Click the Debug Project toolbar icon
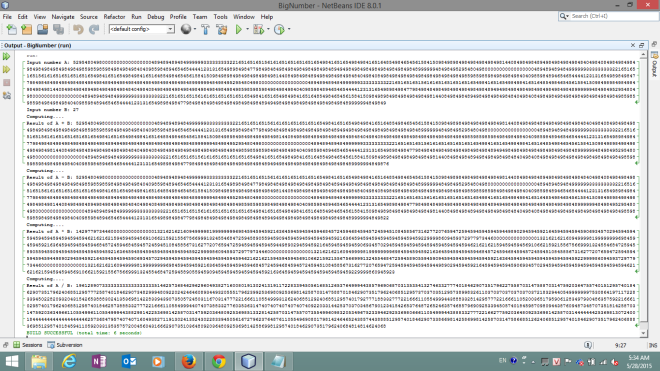Screen dimensions: 660x371 pyautogui.click(x=258, y=29)
